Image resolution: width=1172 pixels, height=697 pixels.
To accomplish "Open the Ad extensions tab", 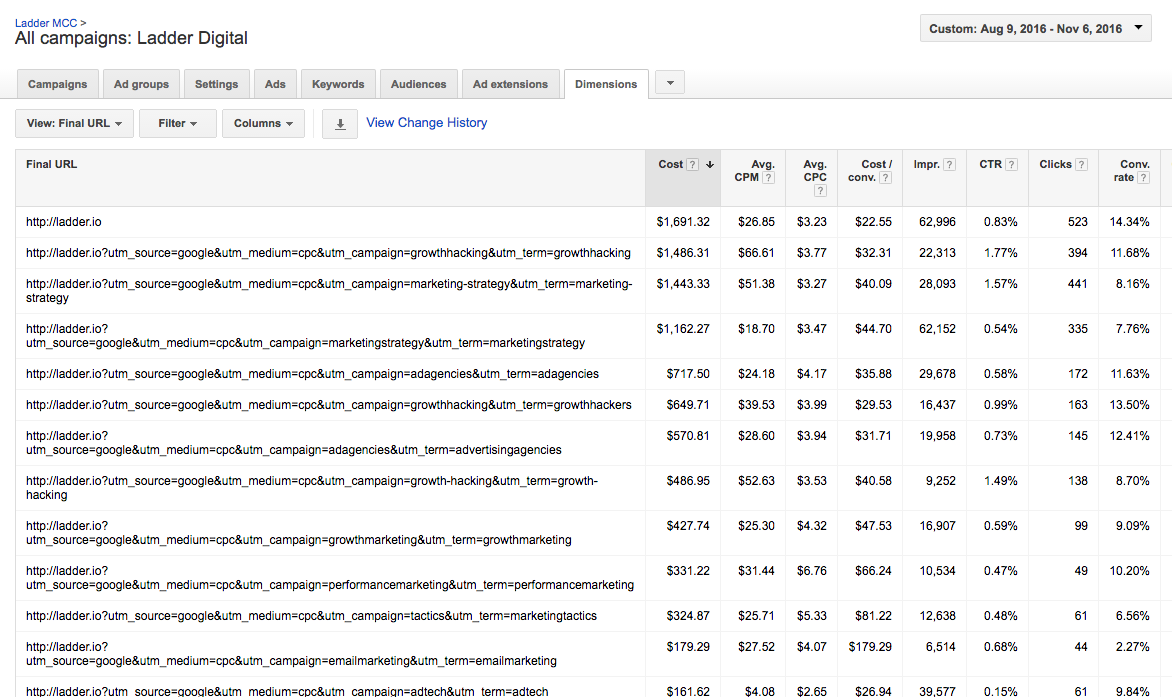I will (510, 84).
